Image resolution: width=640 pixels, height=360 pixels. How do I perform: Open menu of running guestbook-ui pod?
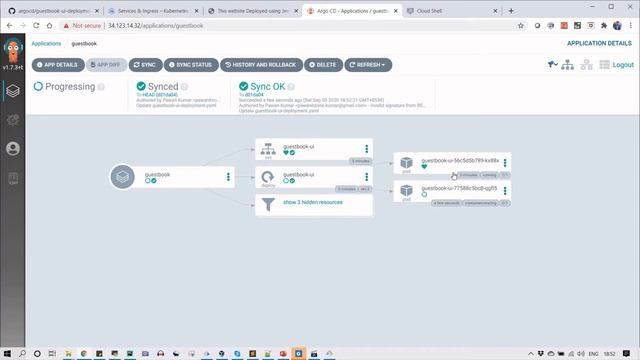[505, 163]
